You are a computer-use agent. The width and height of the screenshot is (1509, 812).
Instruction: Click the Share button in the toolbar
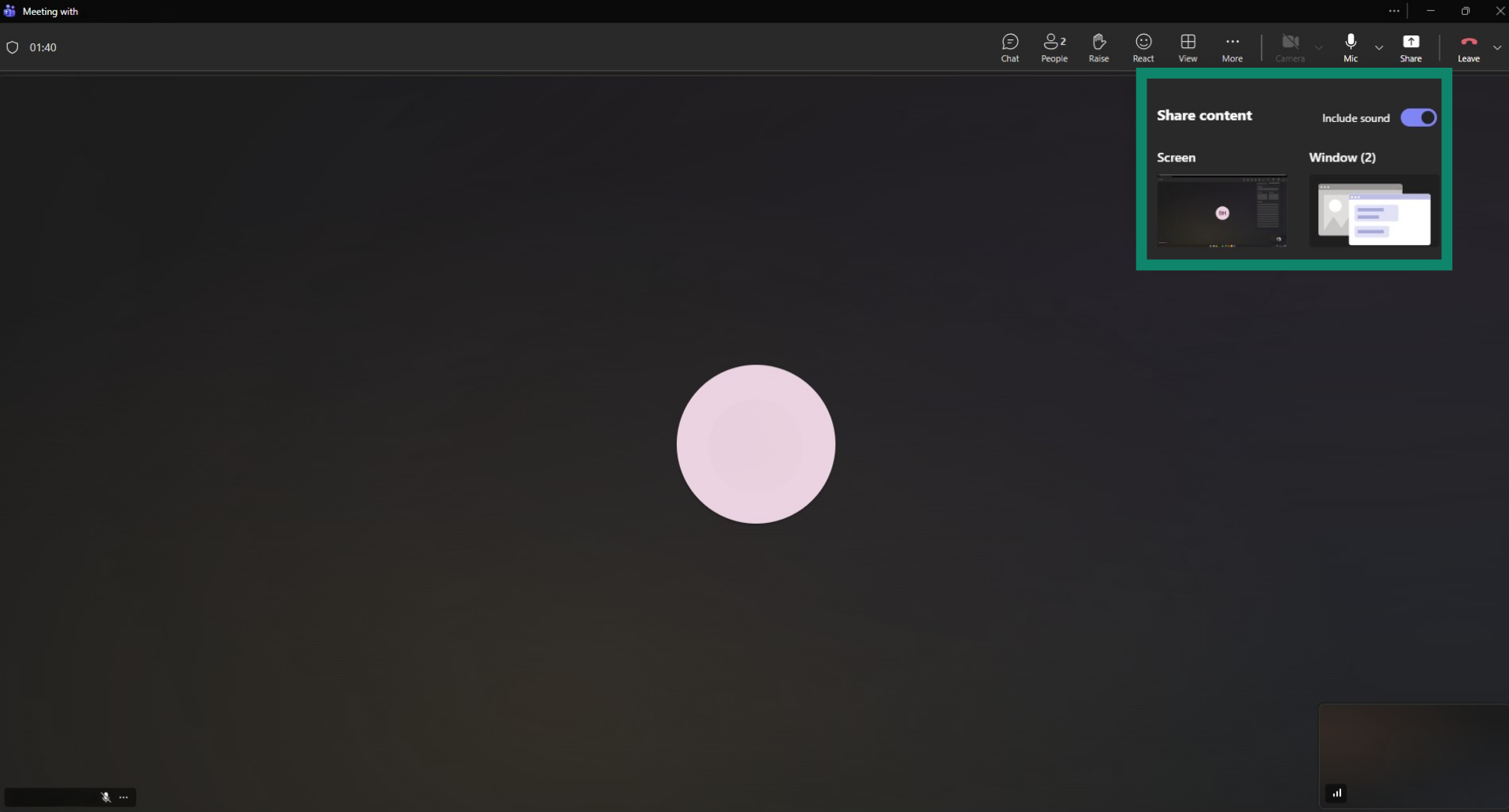(x=1411, y=47)
